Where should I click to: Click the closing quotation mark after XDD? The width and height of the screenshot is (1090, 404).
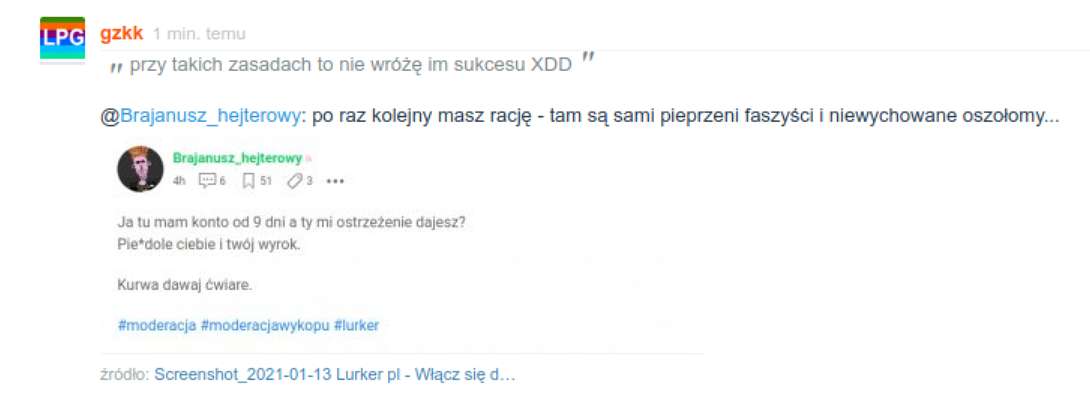click(588, 59)
